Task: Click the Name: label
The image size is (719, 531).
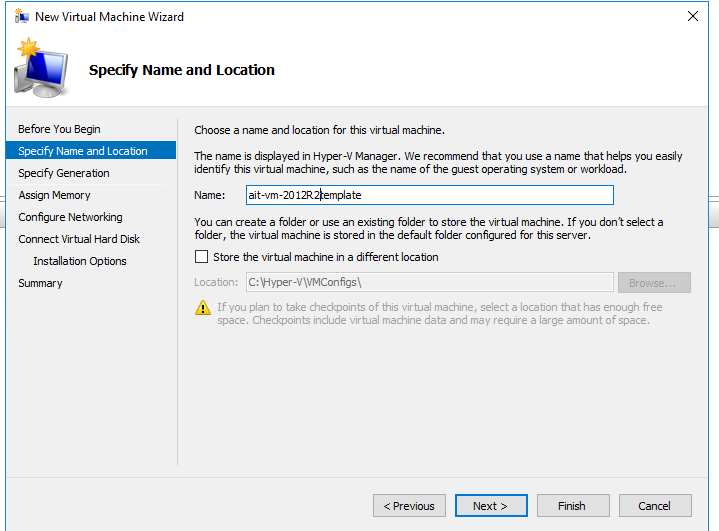Action: pos(210,195)
